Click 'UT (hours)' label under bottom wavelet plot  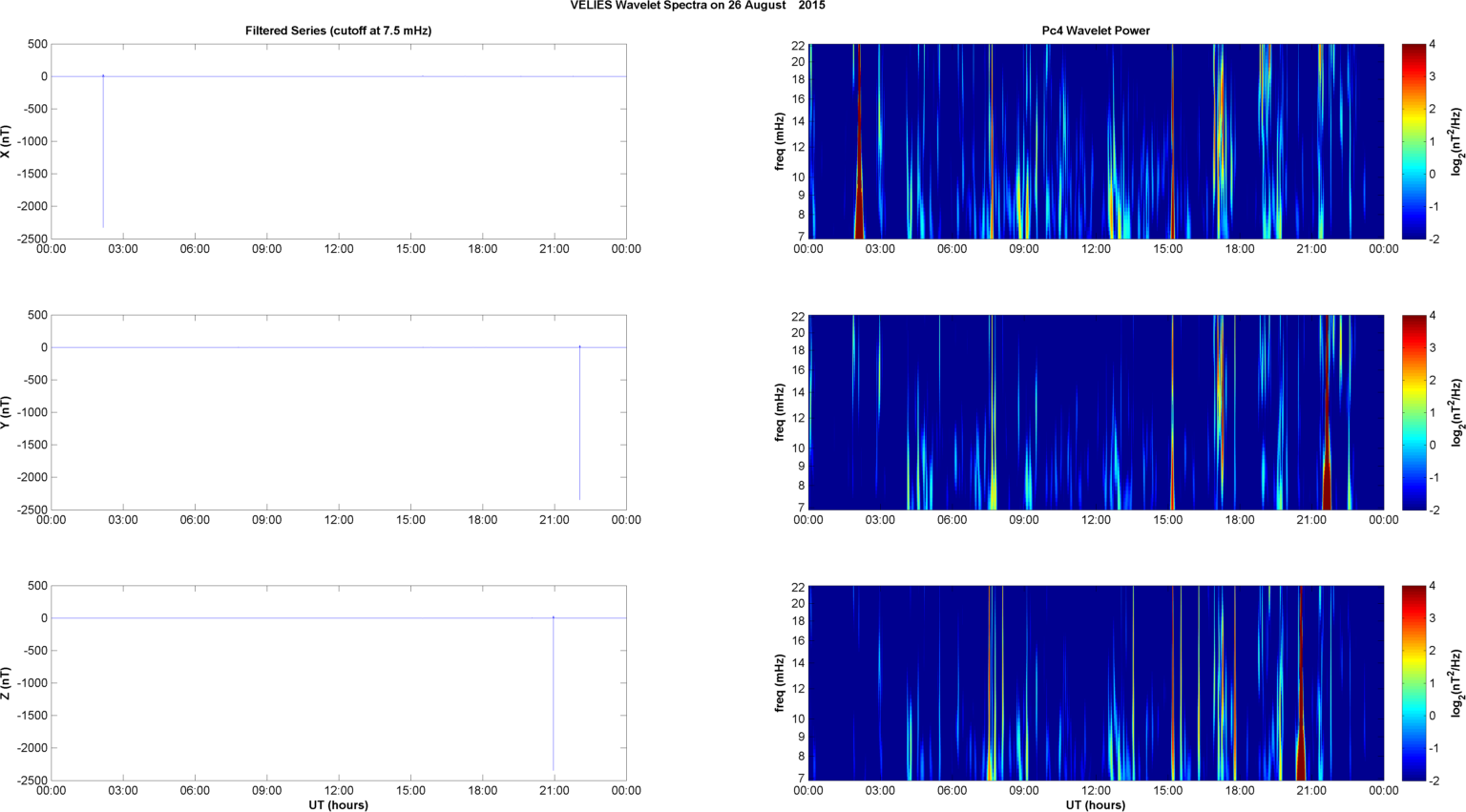[x=1096, y=804]
